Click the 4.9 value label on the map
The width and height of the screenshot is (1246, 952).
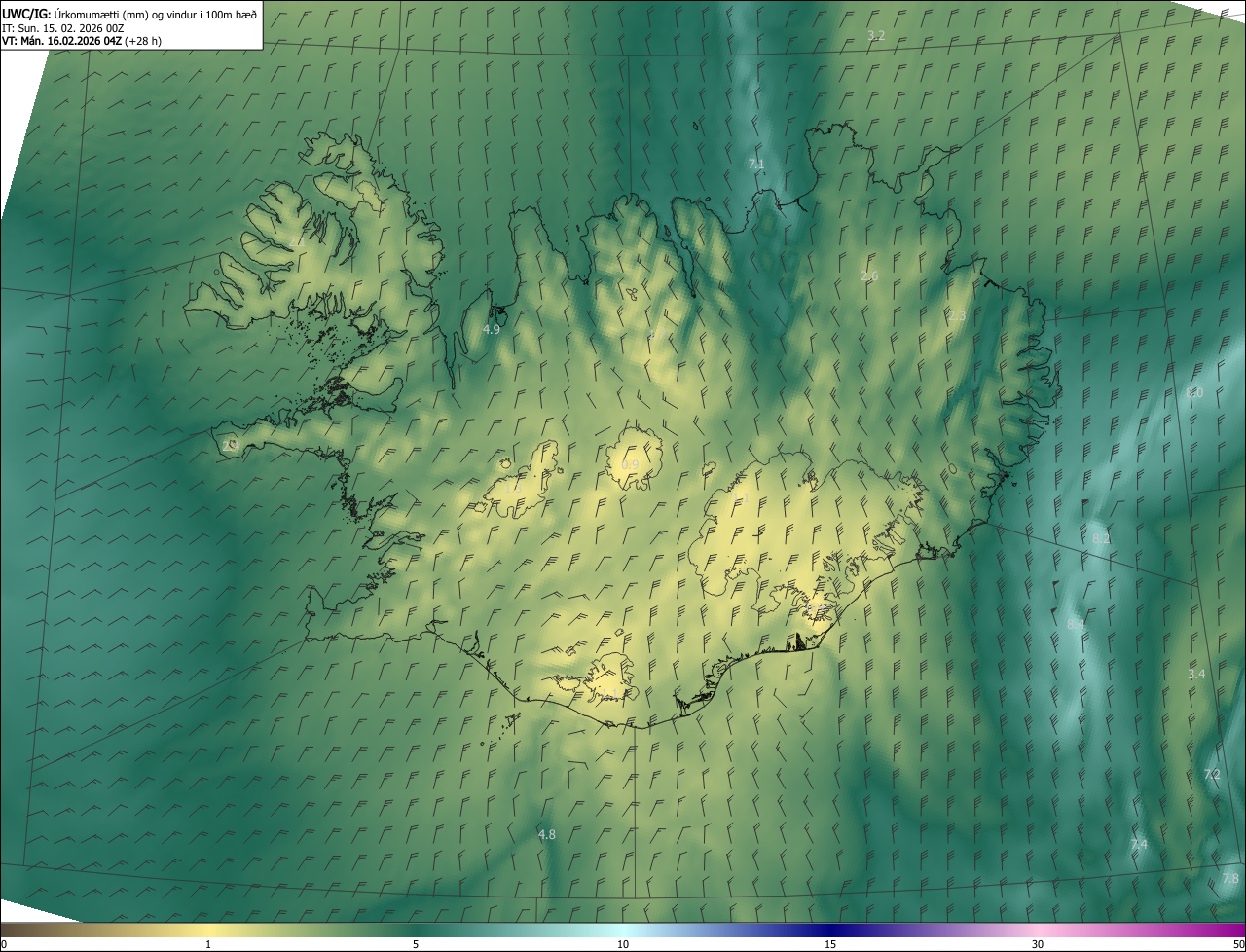pos(492,329)
